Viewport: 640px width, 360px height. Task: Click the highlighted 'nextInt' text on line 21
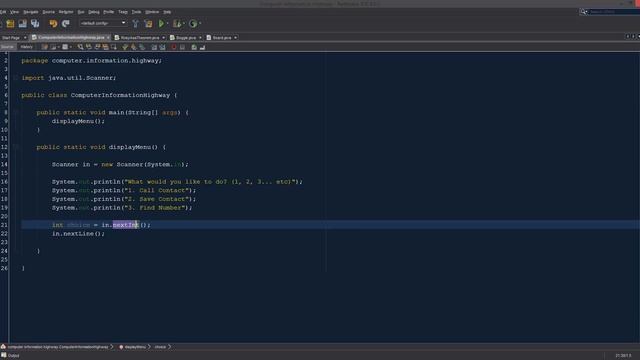[126, 225]
